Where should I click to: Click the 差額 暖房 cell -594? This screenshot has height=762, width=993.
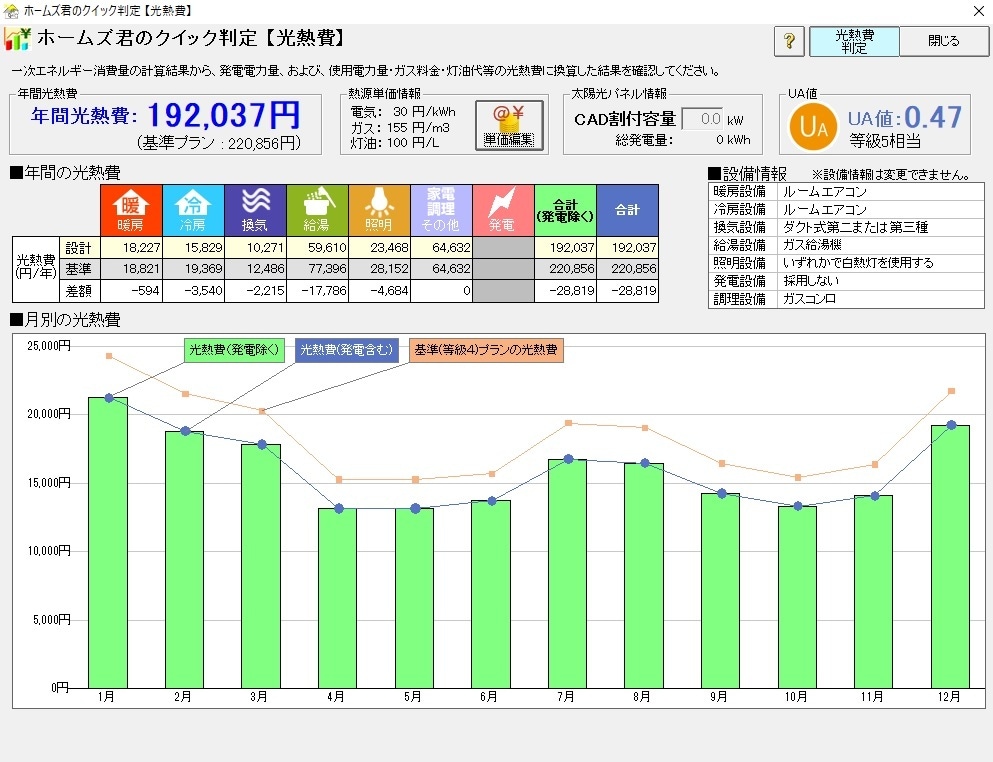[131, 291]
